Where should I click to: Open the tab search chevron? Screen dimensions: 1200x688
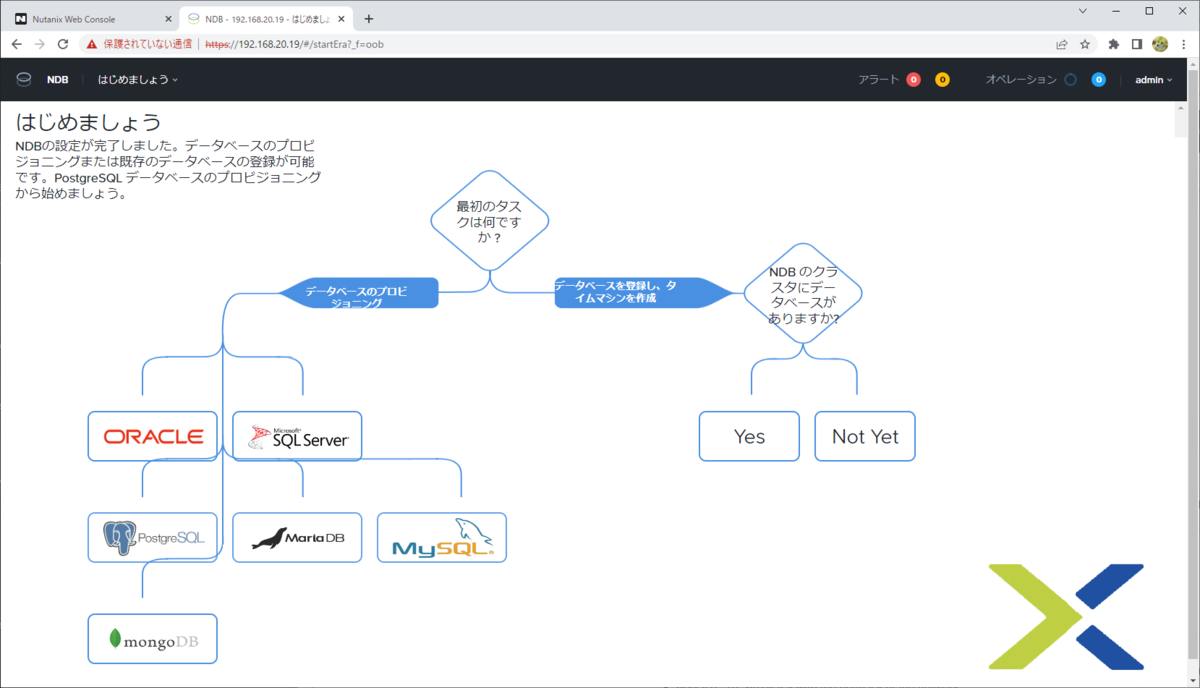click(1083, 11)
